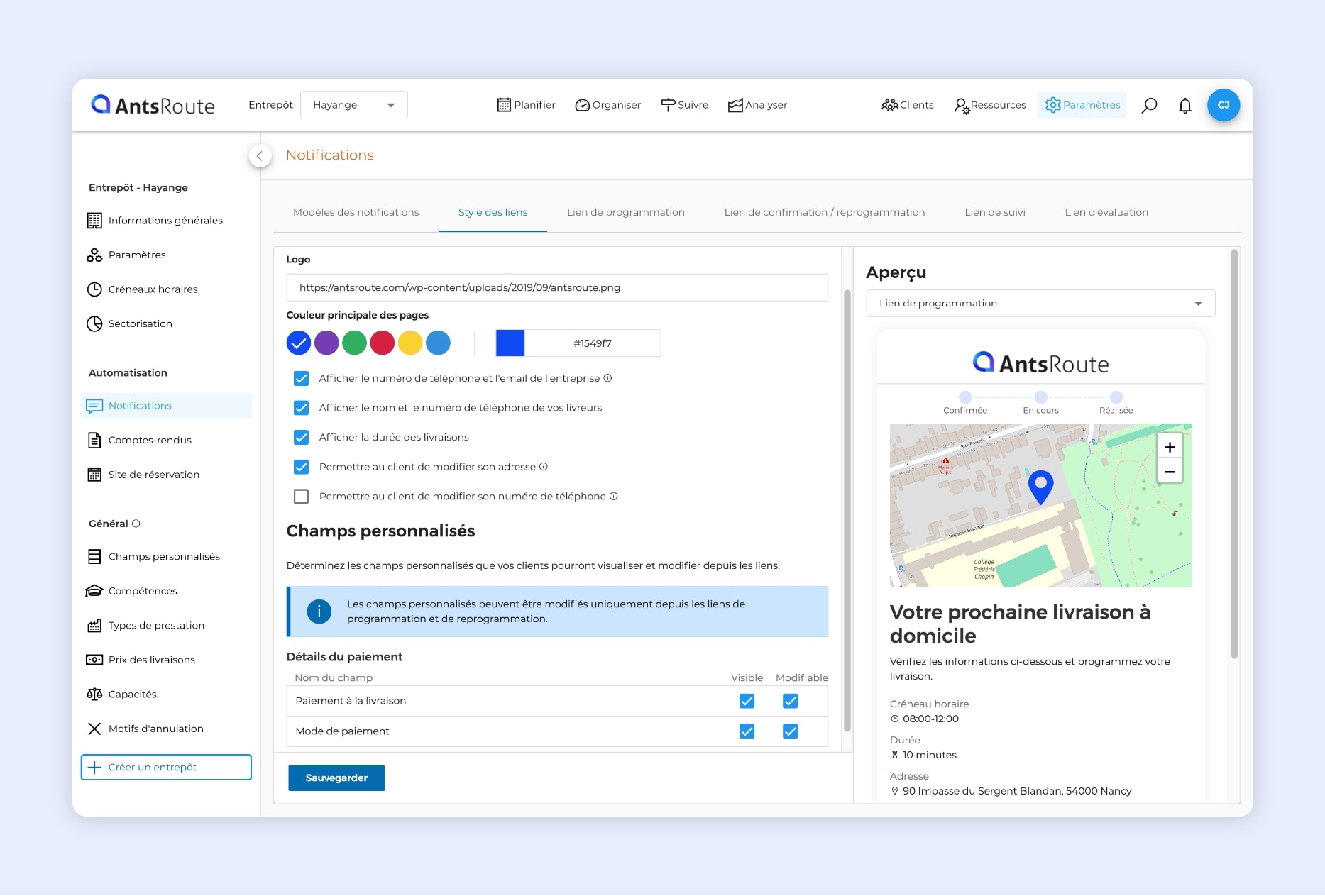Open Créneaux horaires clock icon in sidebar
The height and width of the screenshot is (896, 1325).
tap(94, 289)
